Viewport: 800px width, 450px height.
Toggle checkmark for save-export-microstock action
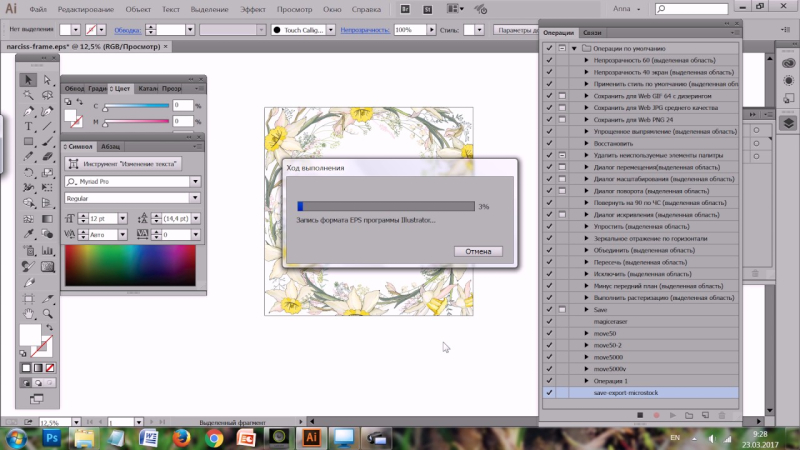point(549,393)
